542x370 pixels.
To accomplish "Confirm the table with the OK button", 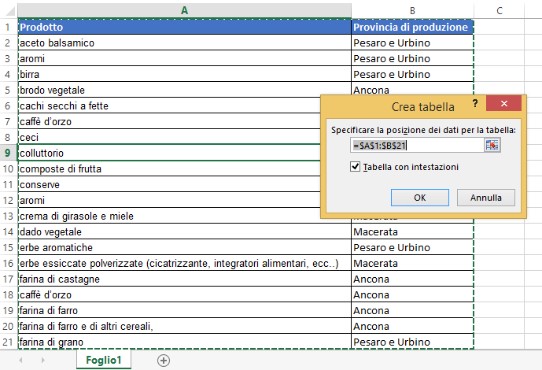I will pos(420,197).
